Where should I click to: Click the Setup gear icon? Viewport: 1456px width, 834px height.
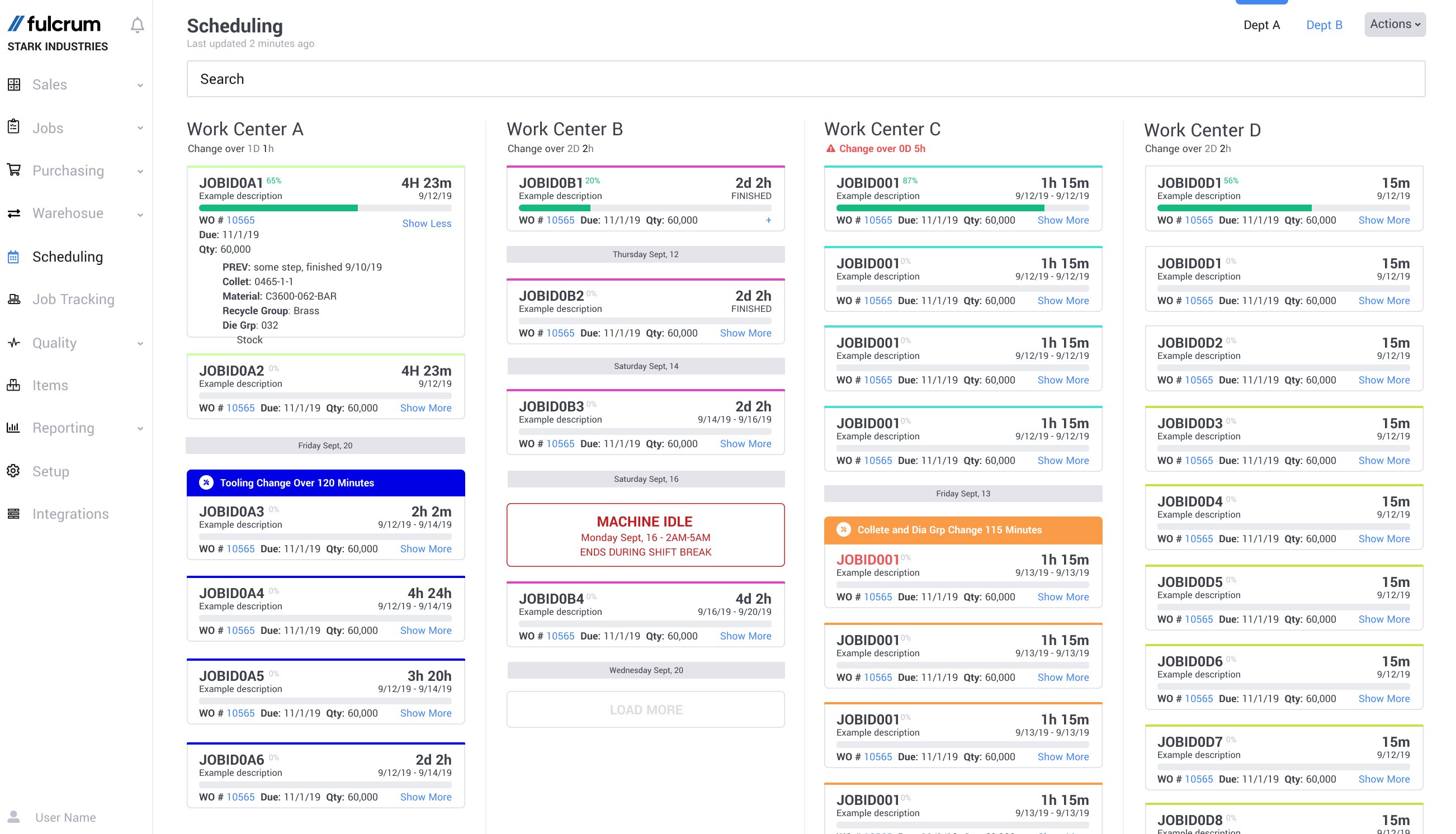14,471
